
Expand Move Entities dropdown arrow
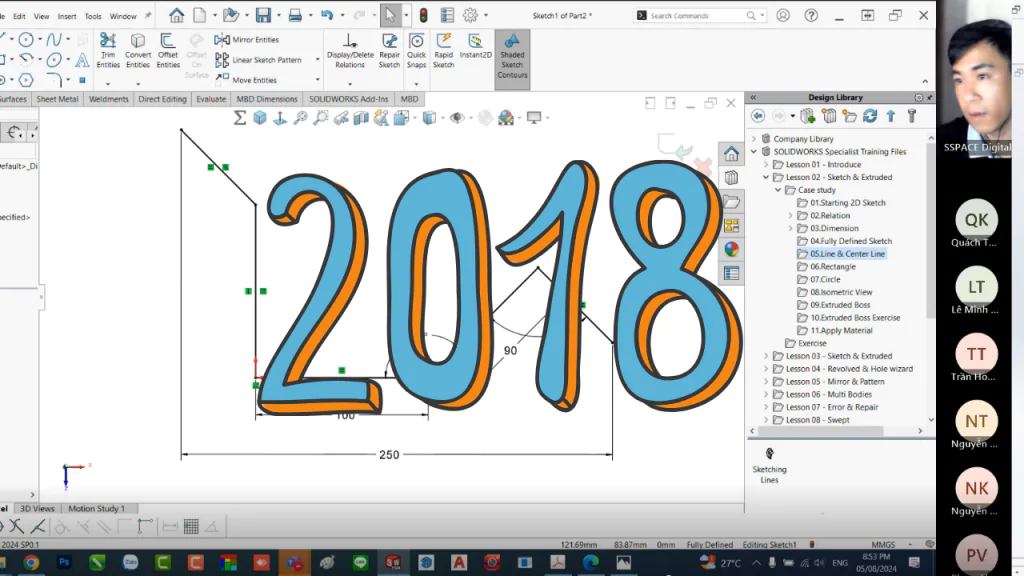(x=318, y=80)
